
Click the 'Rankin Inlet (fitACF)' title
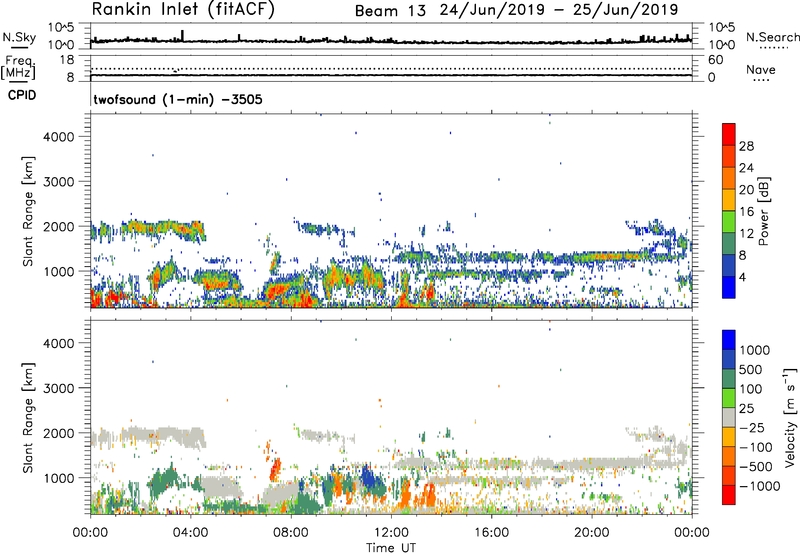(x=183, y=10)
